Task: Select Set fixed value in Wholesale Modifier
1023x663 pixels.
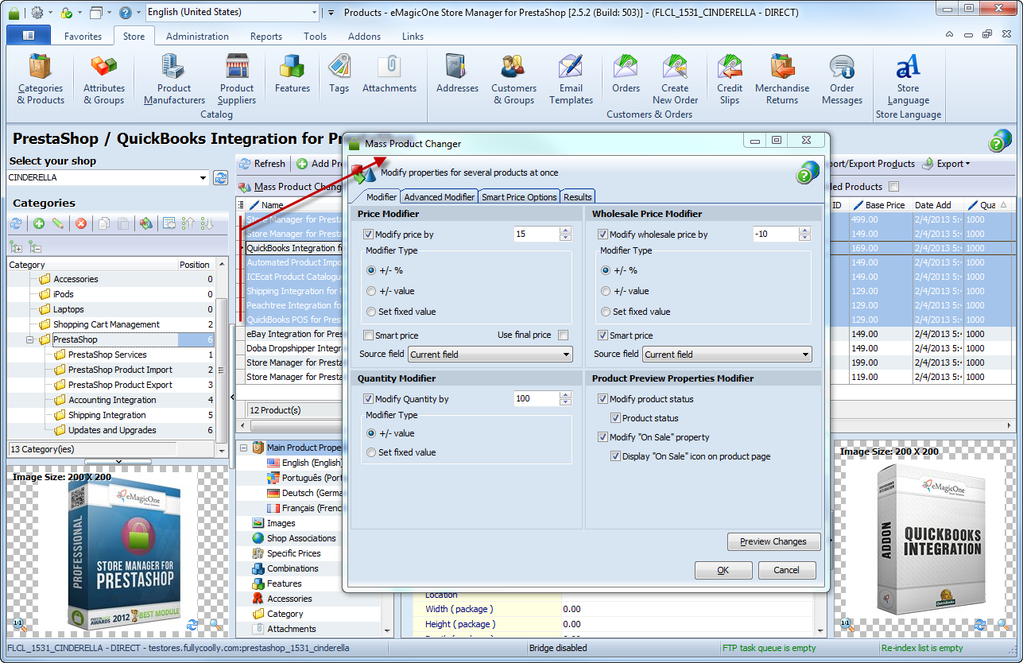Action: tap(605, 312)
